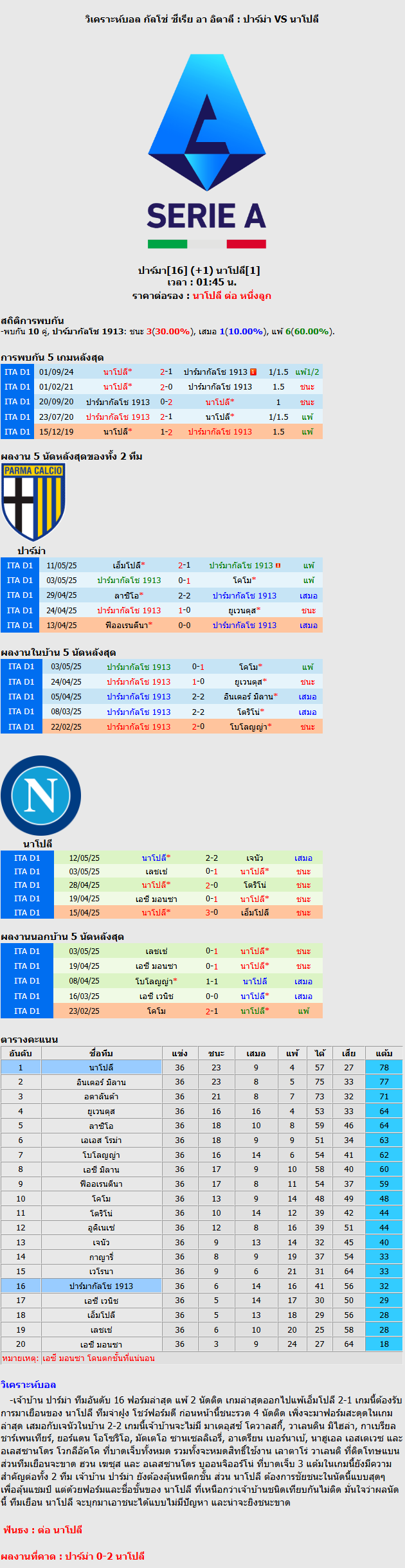This screenshot has width=405, height=1568.
Task: Click อูดิเนเซ่ in standings table
Action: click(102, 1228)
